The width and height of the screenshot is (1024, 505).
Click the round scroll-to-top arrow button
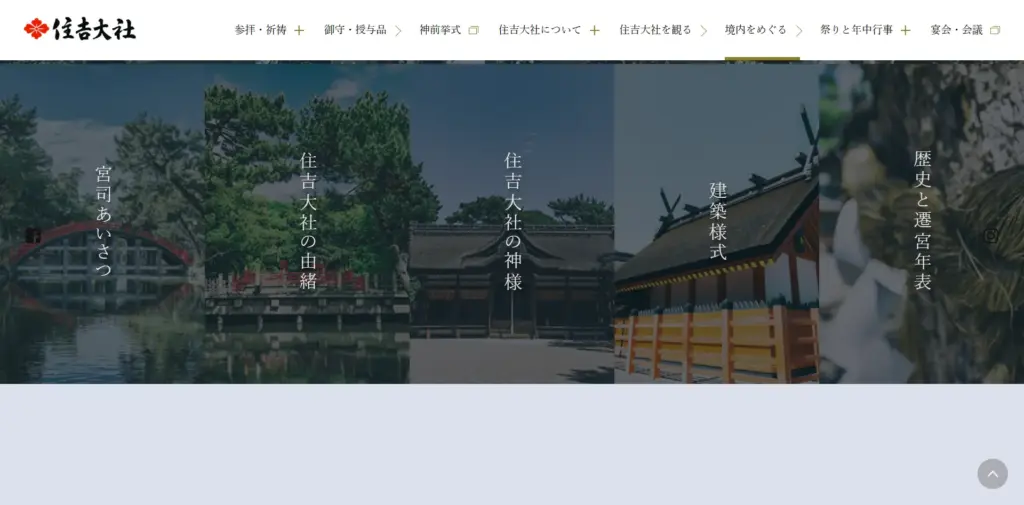(993, 474)
